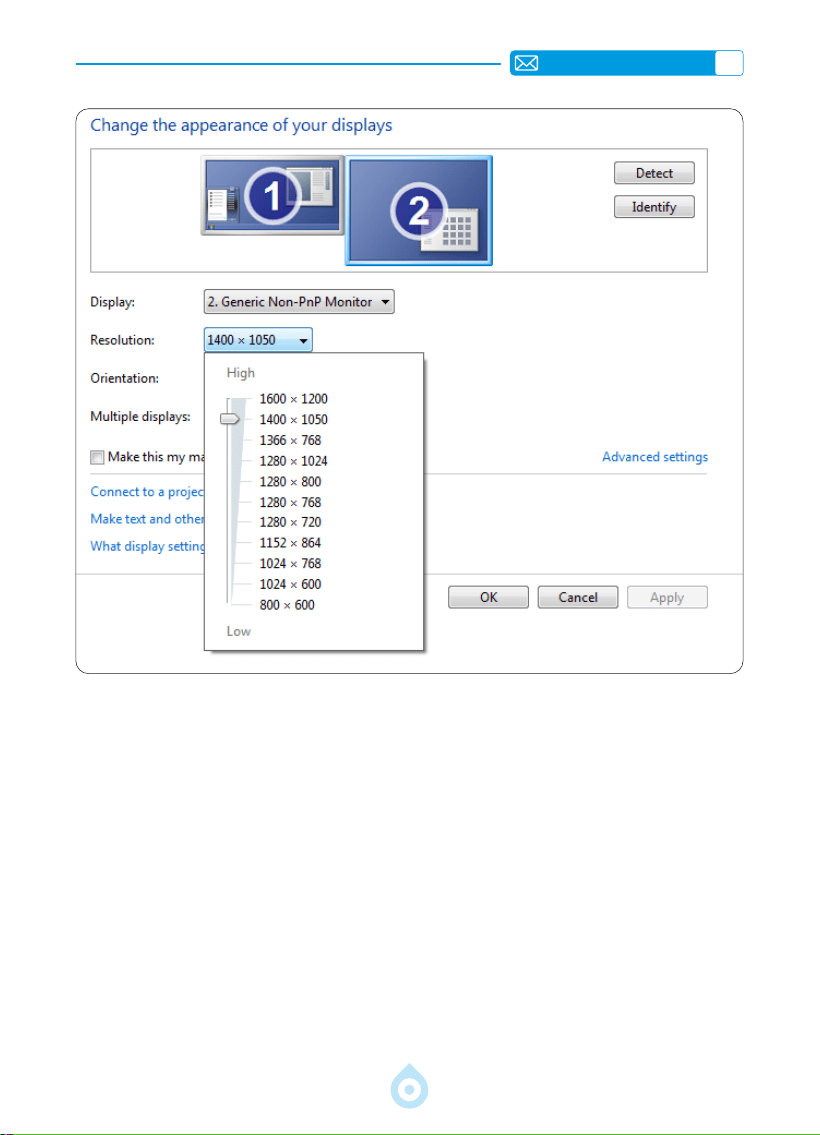Click the Identify button
Viewport: 820px width, 1135px height.
tap(654, 207)
